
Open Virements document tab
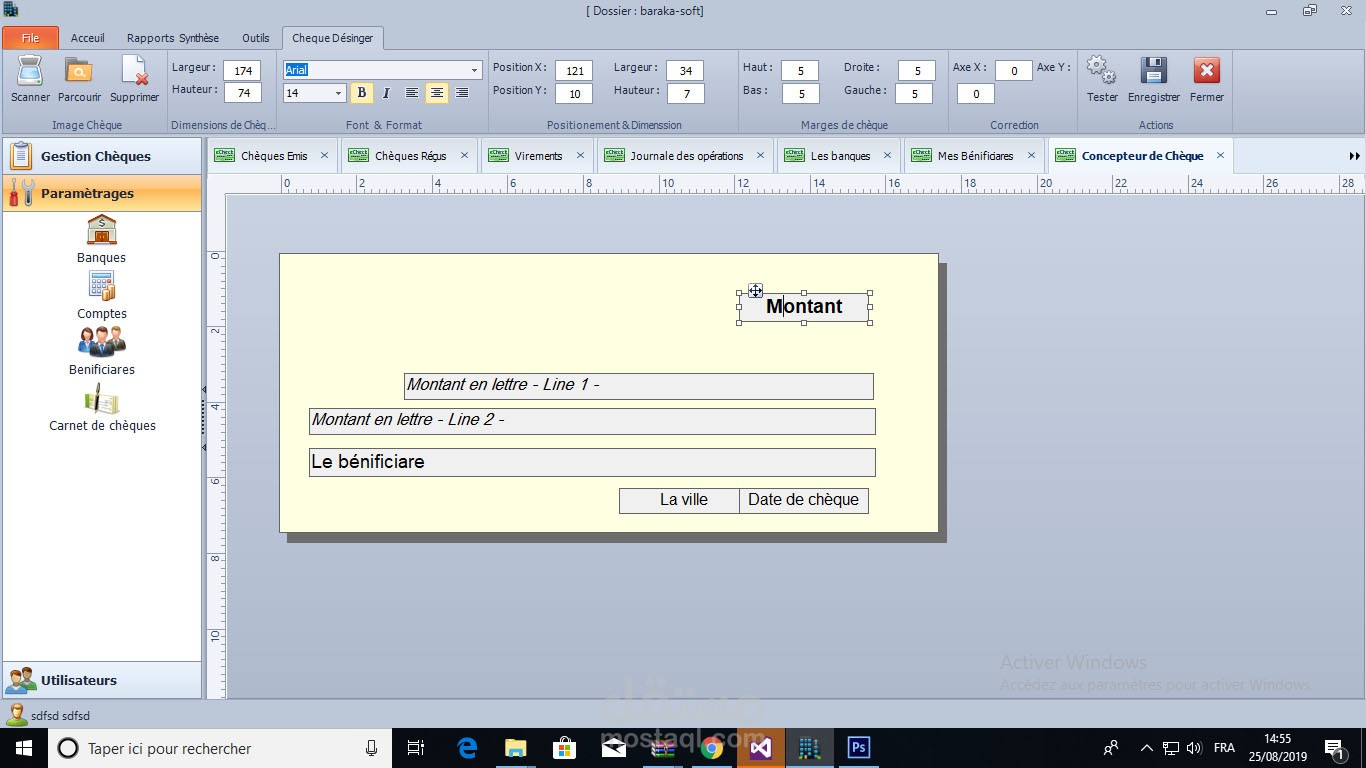tap(538, 156)
